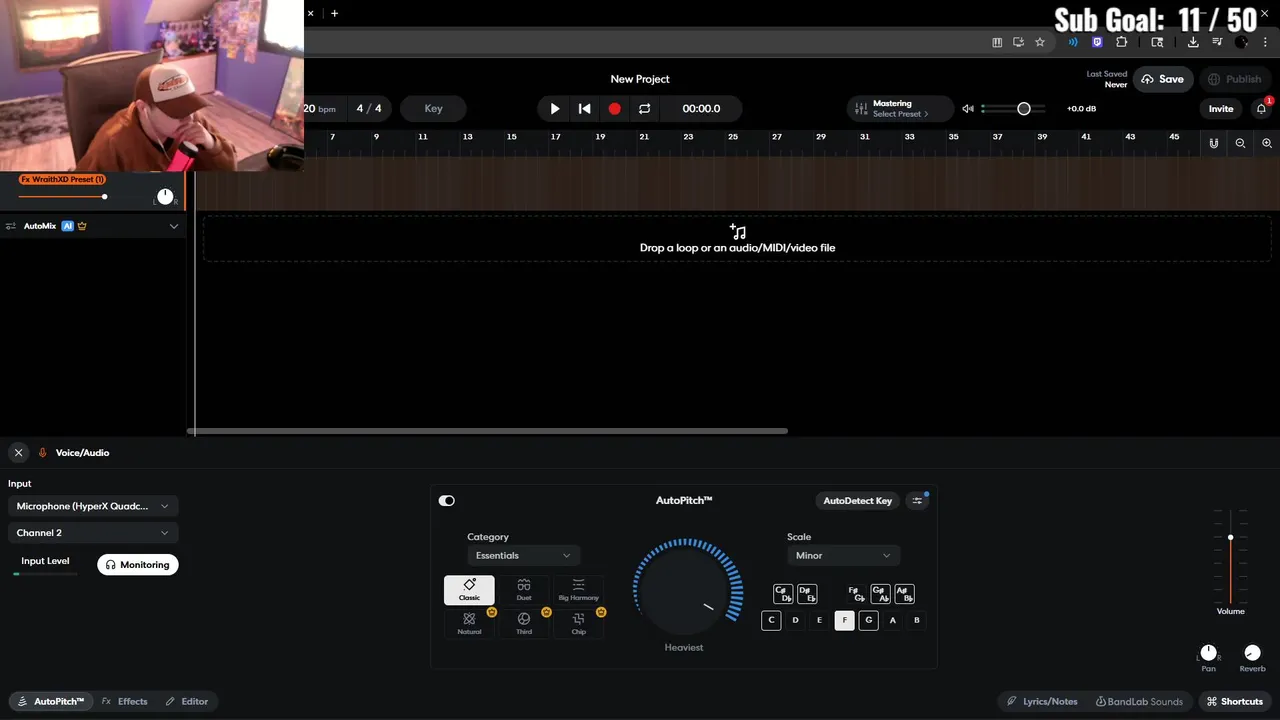The height and width of the screenshot is (720, 1280).
Task: Toggle the F# / Gb note key
Action: [x=856, y=594]
